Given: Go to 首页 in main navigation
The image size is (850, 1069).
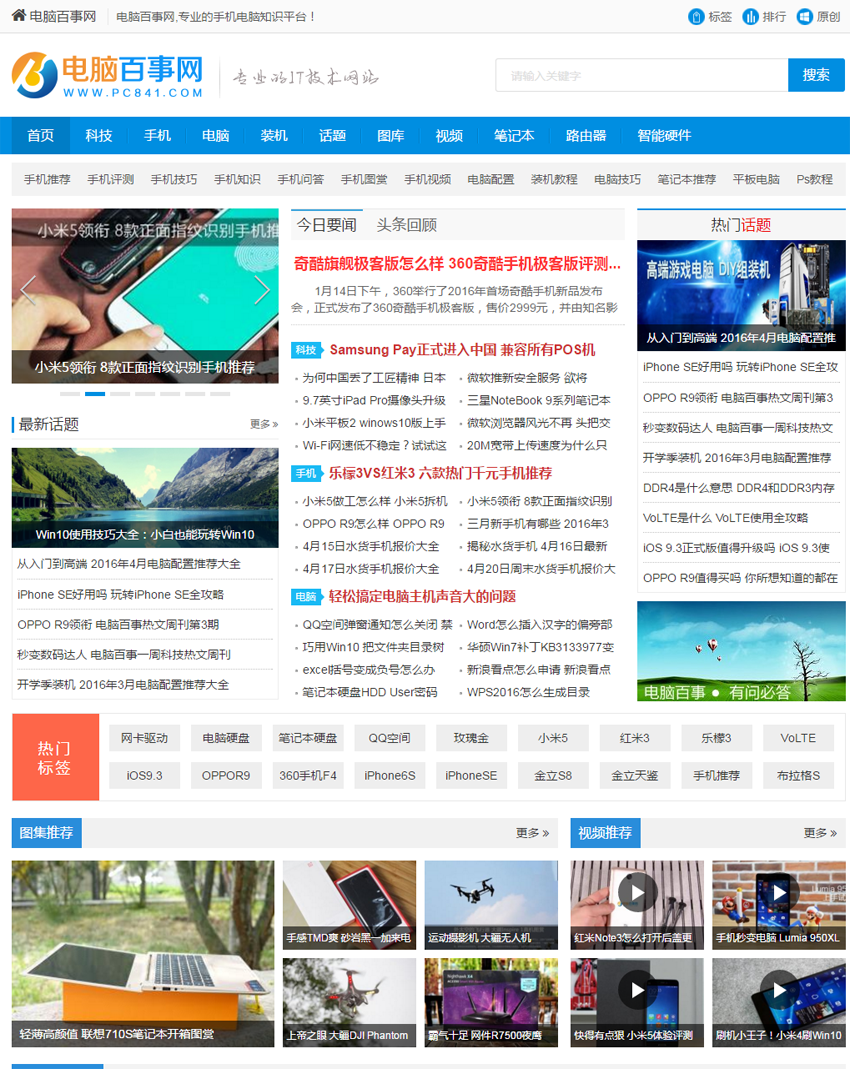Looking at the screenshot, I should pyautogui.click(x=40, y=136).
